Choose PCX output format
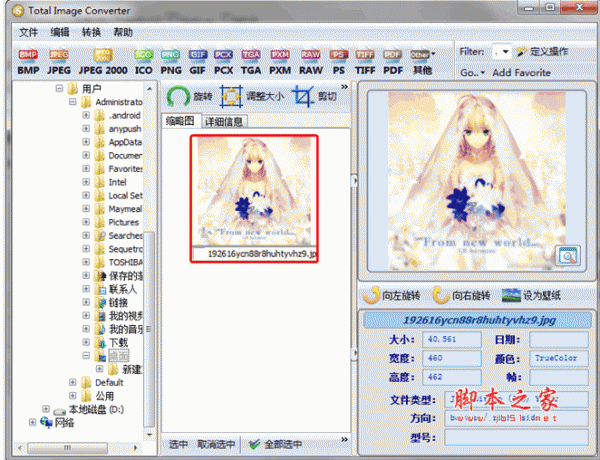600x460 pixels. pos(223,62)
